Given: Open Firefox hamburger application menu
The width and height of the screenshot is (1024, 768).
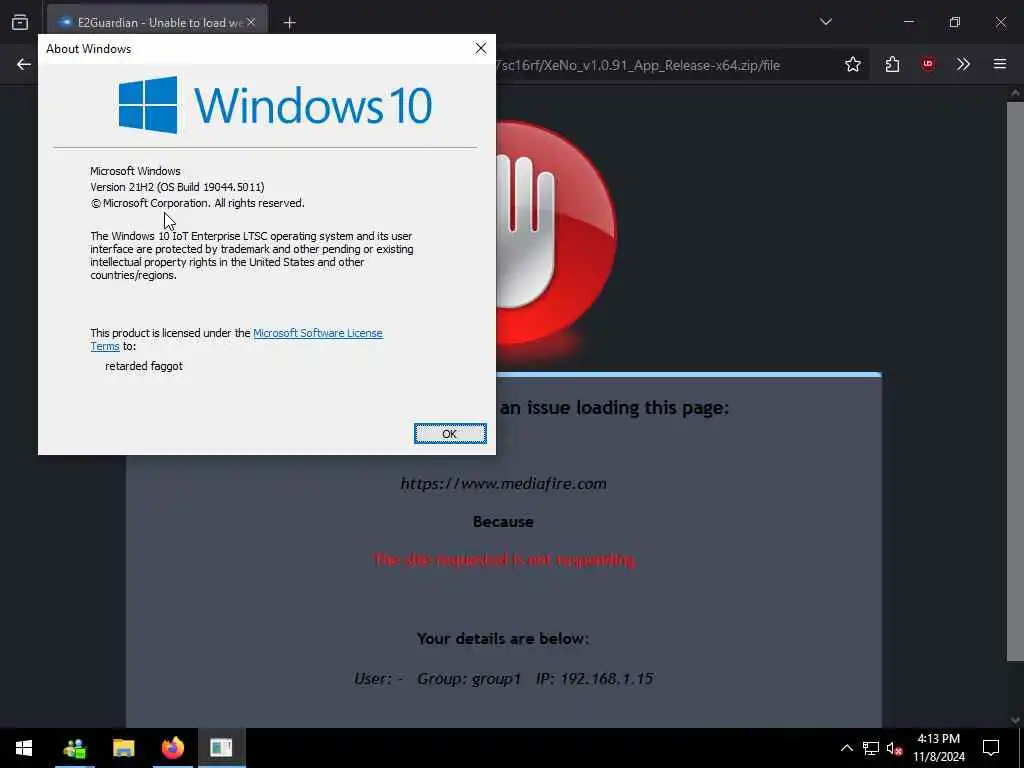Looking at the screenshot, I should (999, 64).
